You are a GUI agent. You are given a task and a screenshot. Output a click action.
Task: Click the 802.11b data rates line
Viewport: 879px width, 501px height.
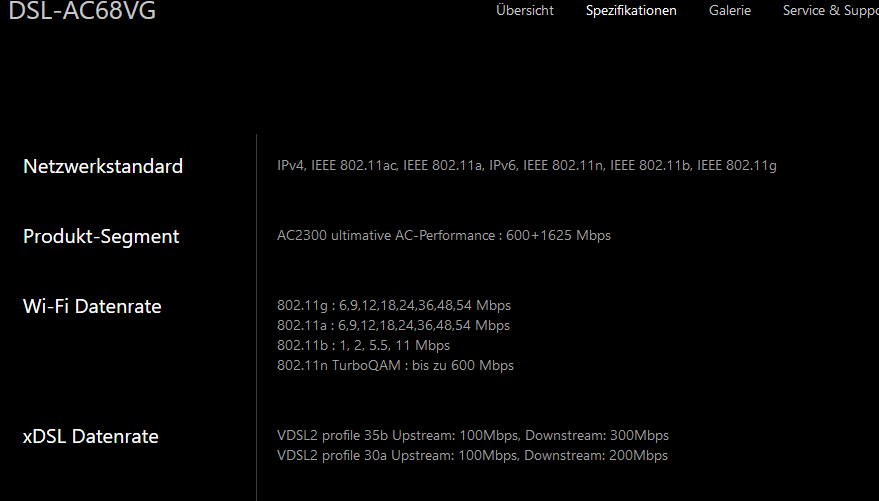(x=363, y=345)
